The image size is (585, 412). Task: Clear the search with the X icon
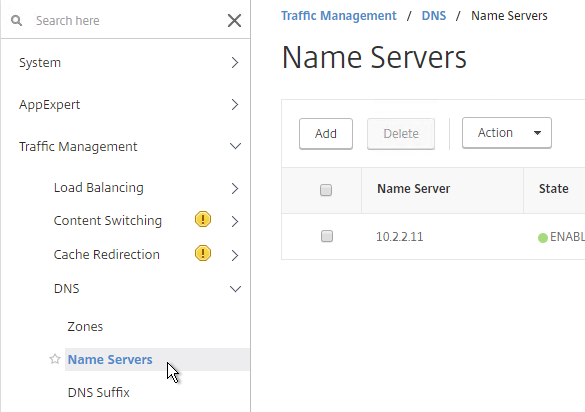tap(234, 21)
